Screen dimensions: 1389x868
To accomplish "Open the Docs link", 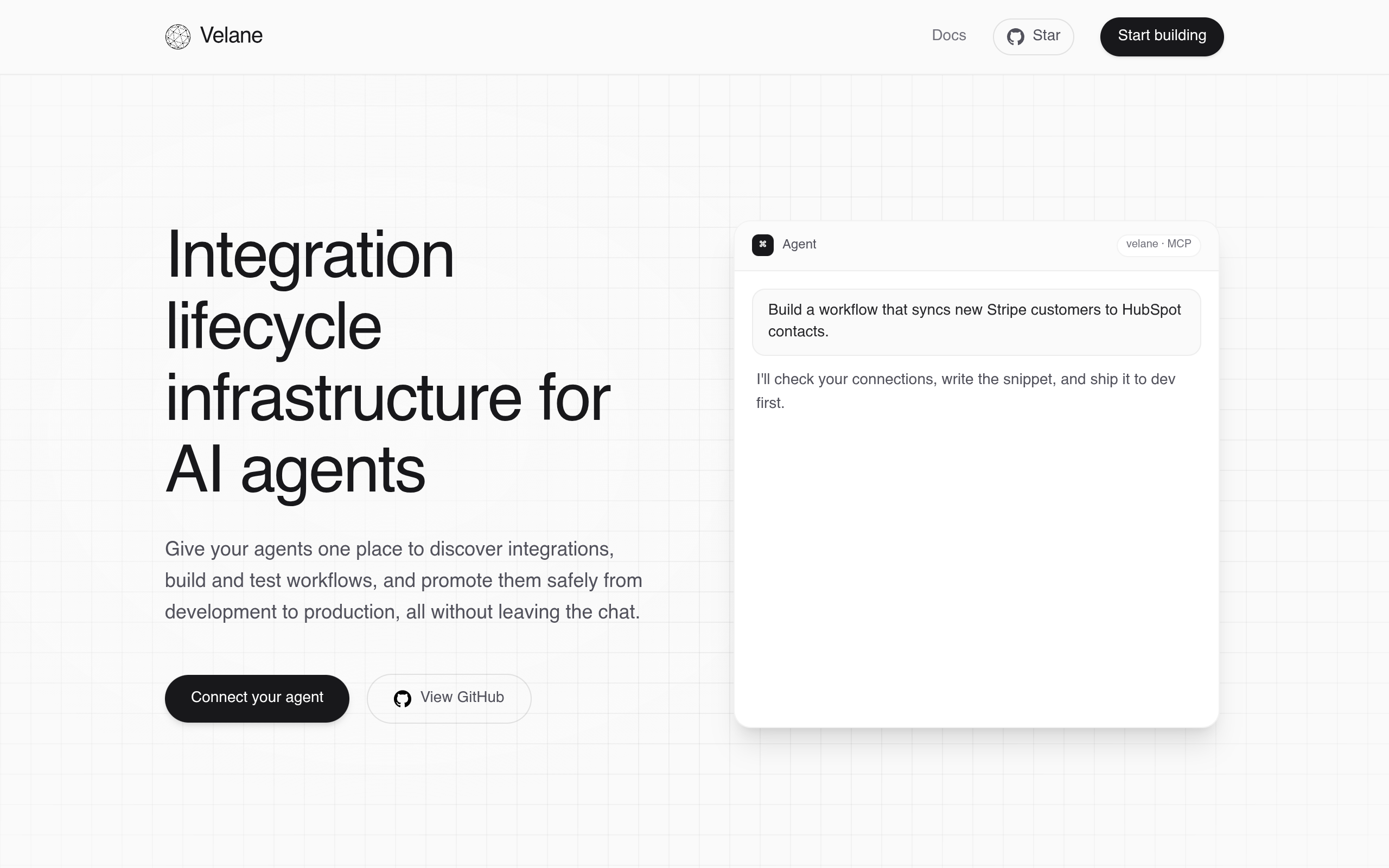I will [949, 36].
